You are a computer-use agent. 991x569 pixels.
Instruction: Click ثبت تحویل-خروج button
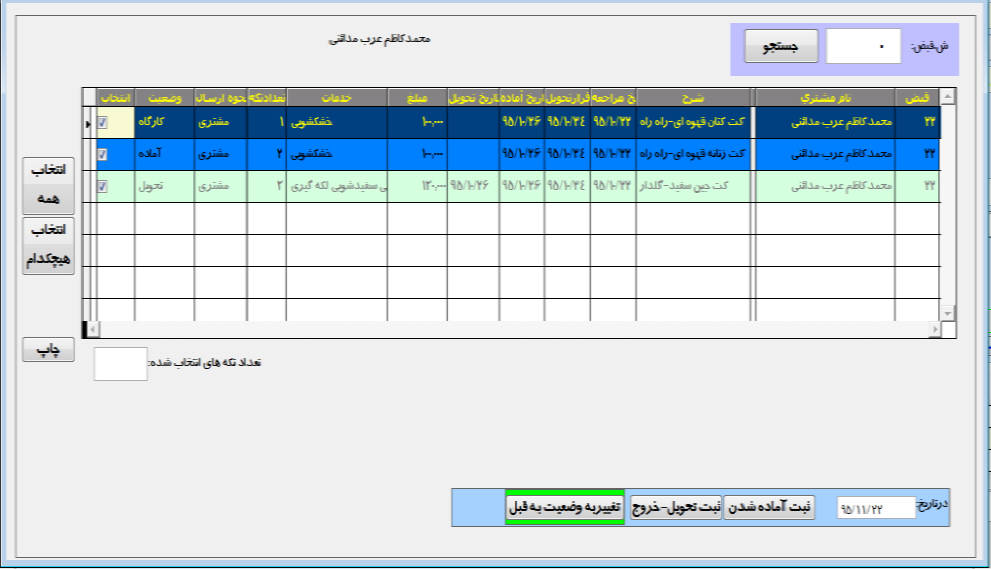pyautogui.click(x=676, y=507)
